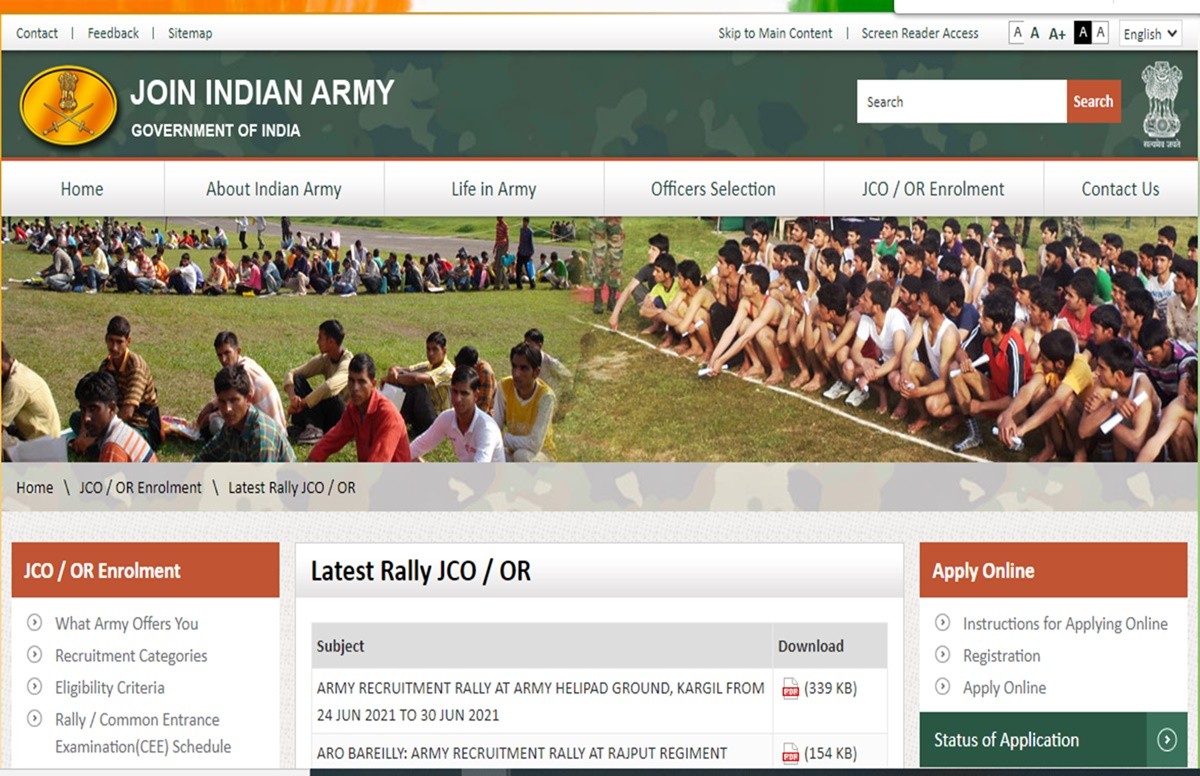Download the Kargil rally PDF (339 KB)
1200x776 pixels.
tap(790, 688)
